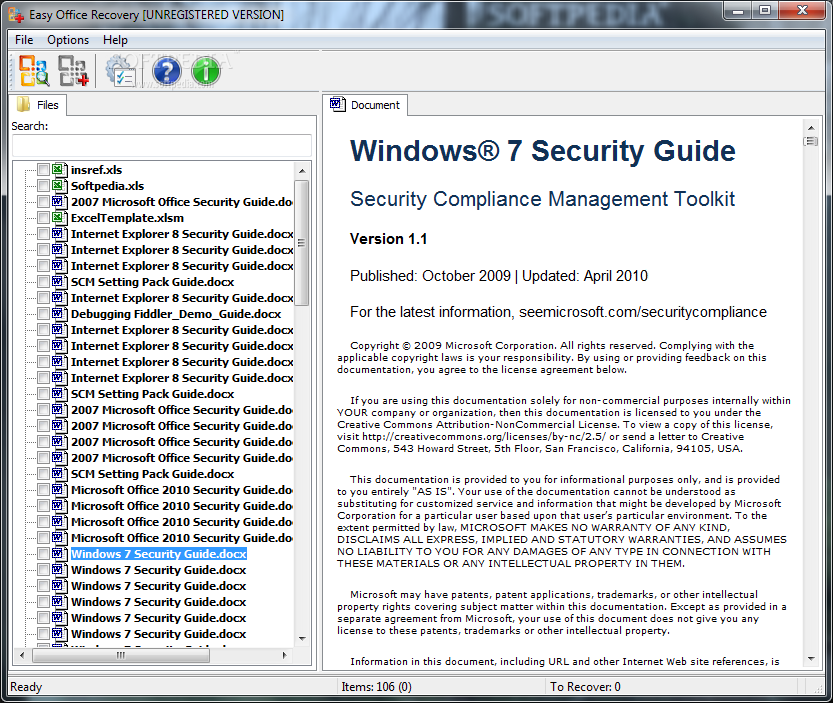Click the scan for files toolbar icon

coord(34,71)
